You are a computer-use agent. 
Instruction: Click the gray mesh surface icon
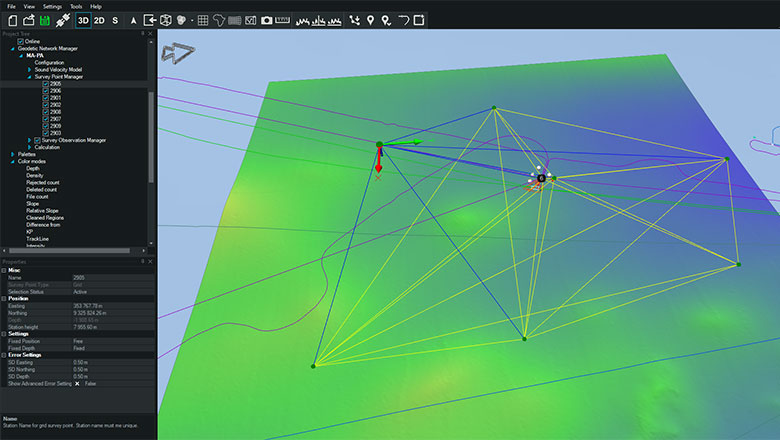pos(235,20)
